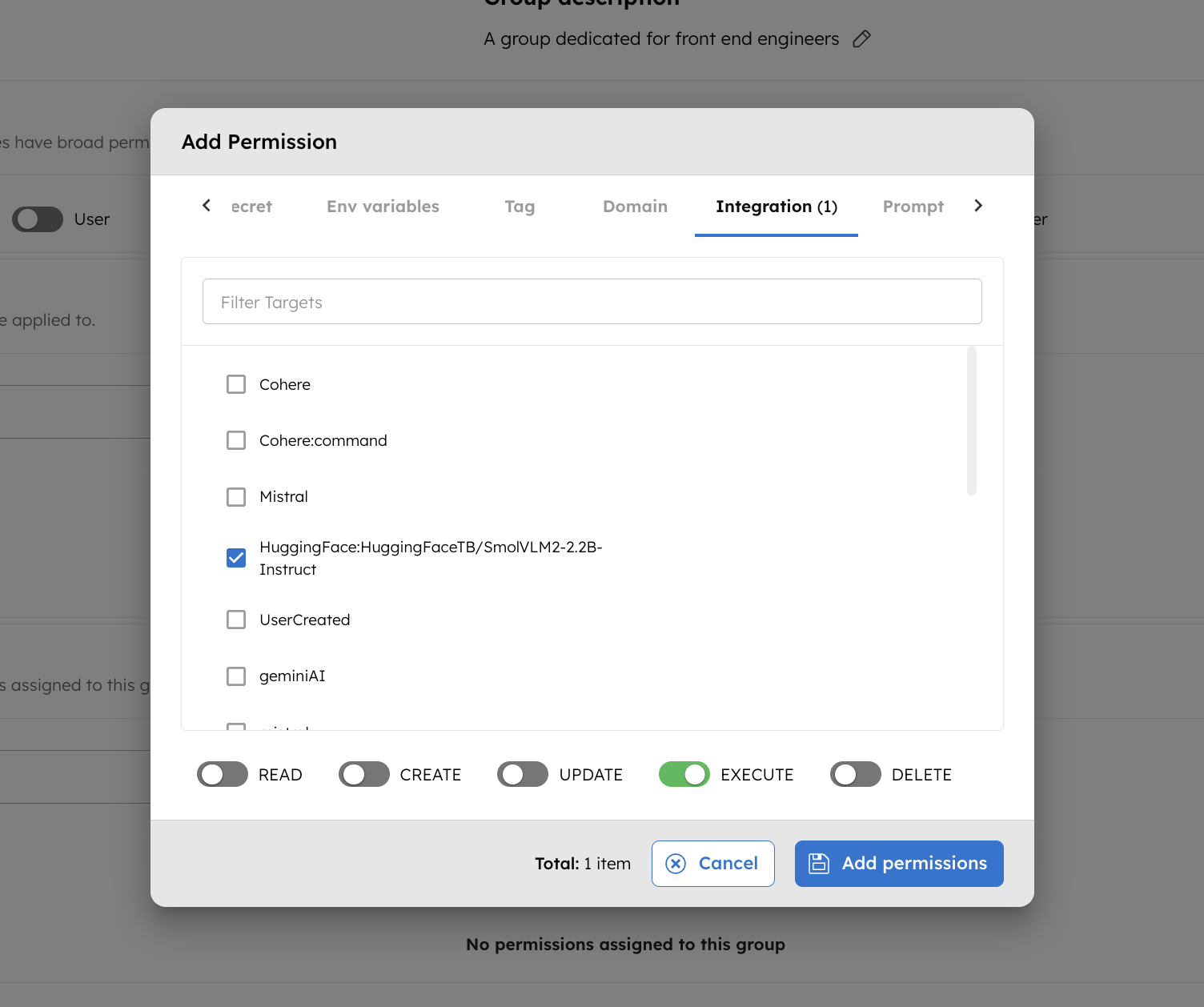Click the Add permissions button
Viewport: 1204px width, 1007px height.
[x=898, y=864]
